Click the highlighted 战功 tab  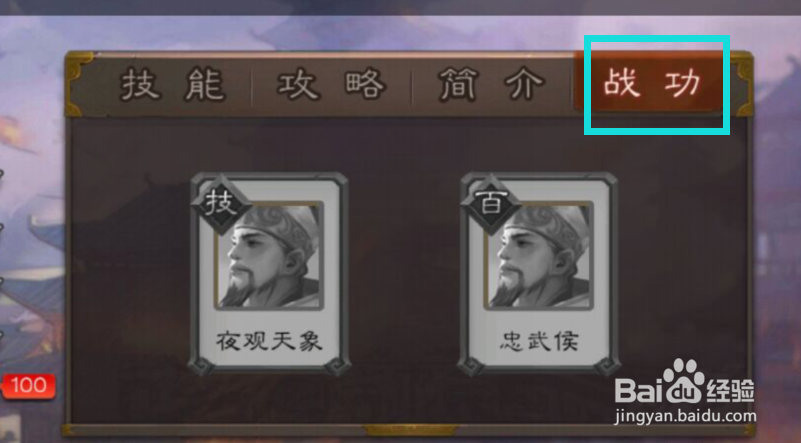pyautogui.click(x=651, y=83)
